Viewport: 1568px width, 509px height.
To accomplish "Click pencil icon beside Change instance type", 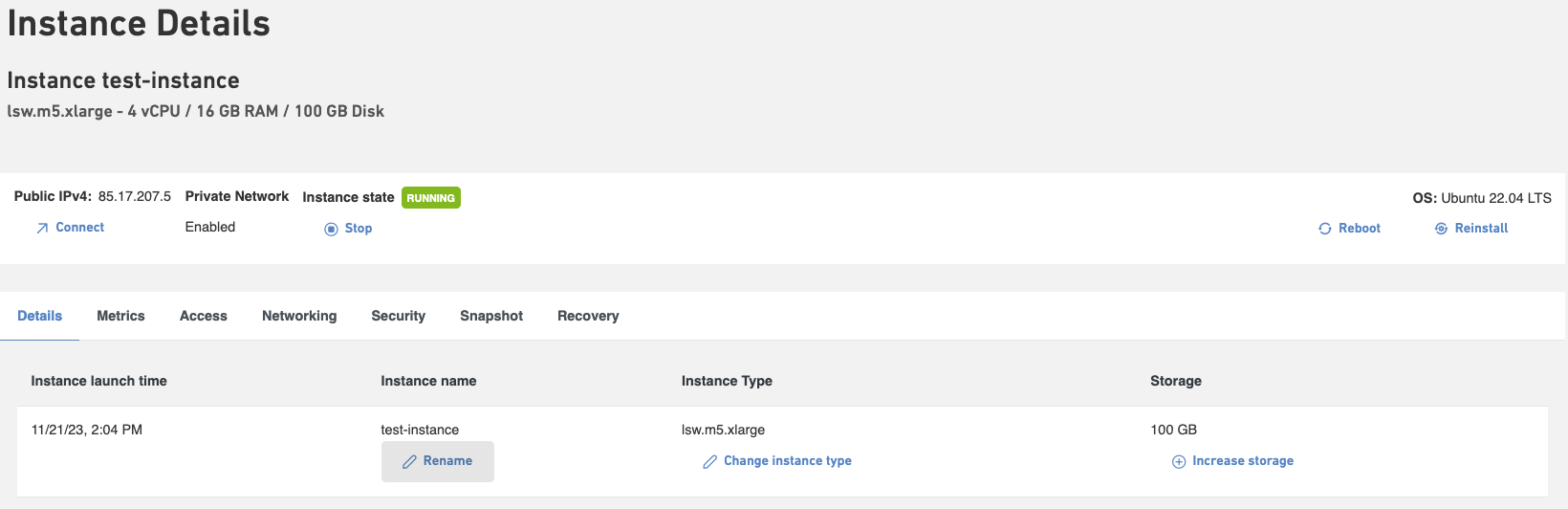I will pos(709,462).
